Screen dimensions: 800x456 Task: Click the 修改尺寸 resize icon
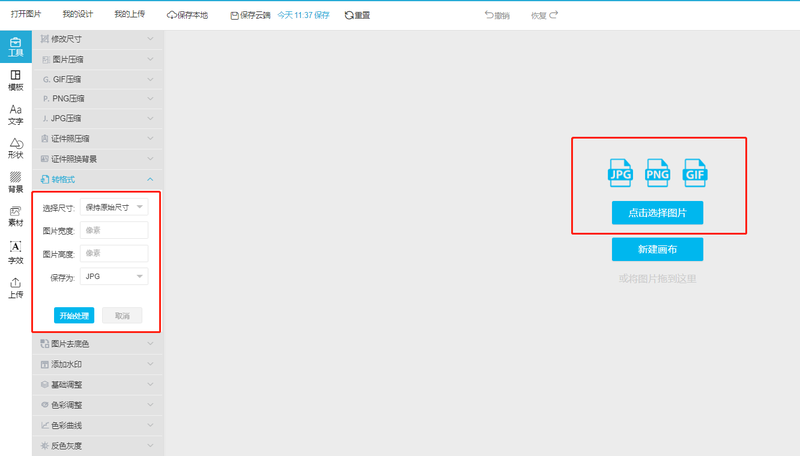[x=44, y=39]
